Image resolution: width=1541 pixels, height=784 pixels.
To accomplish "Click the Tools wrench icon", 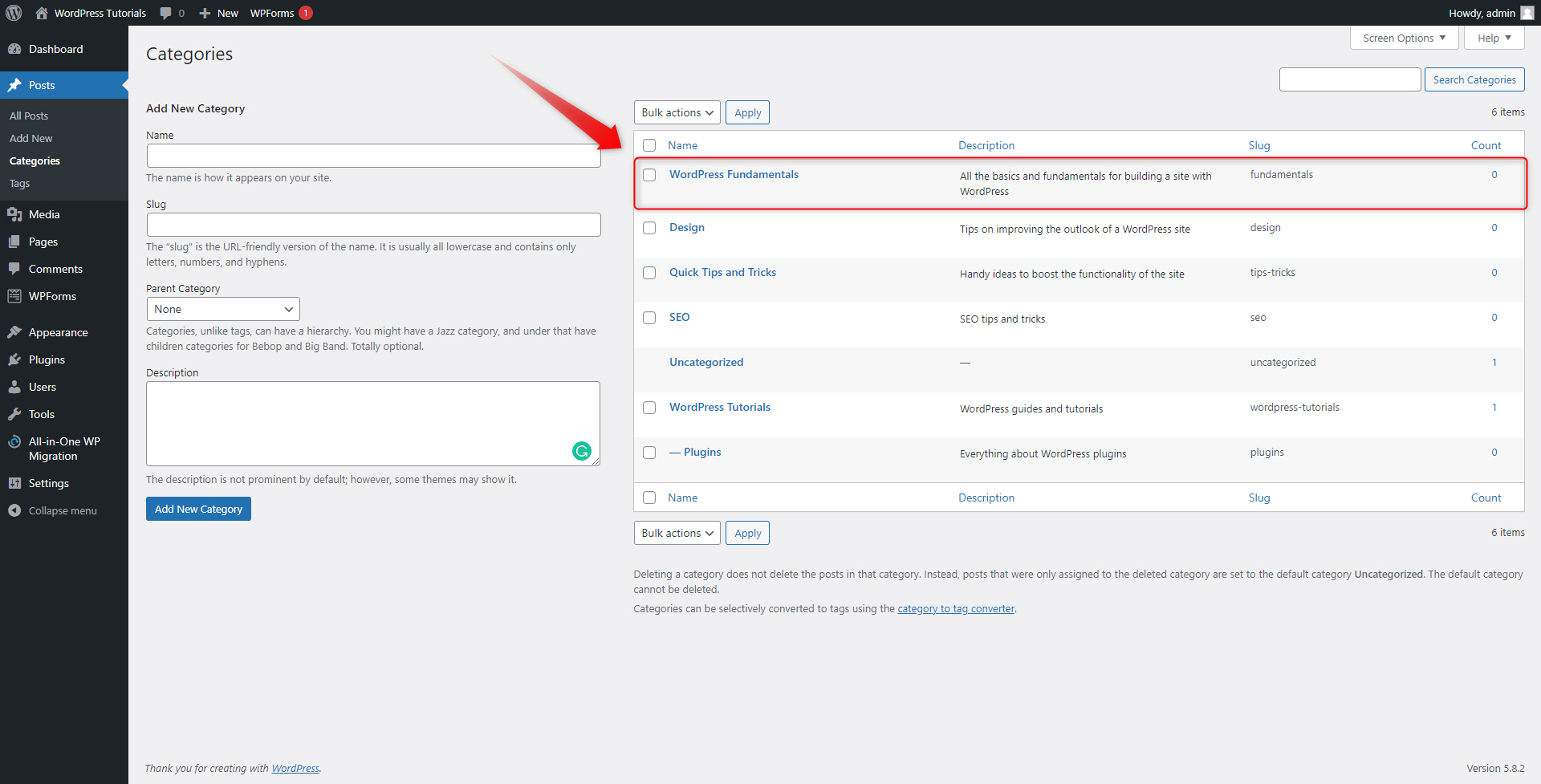I will click(14, 414).
